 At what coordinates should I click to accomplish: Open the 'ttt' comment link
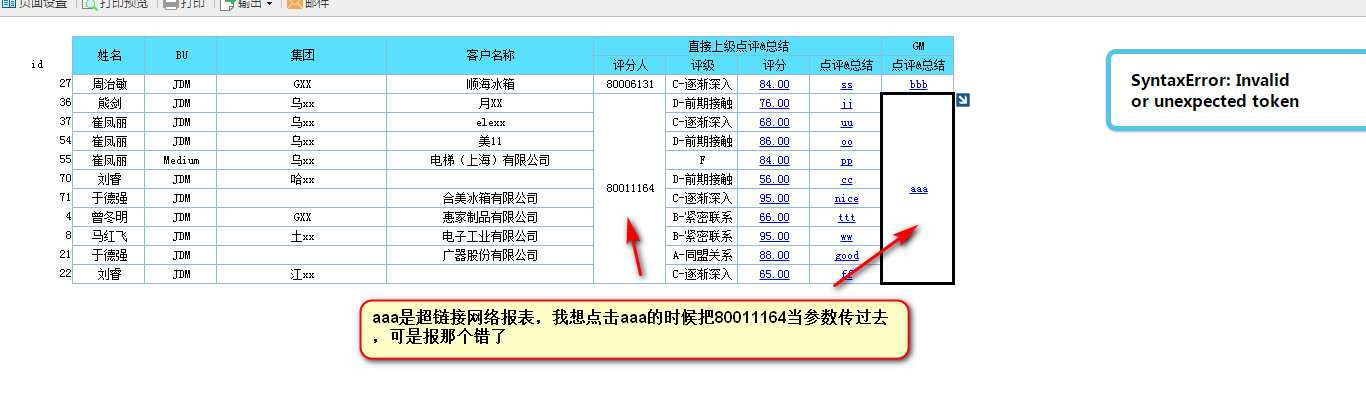[846, 217]
